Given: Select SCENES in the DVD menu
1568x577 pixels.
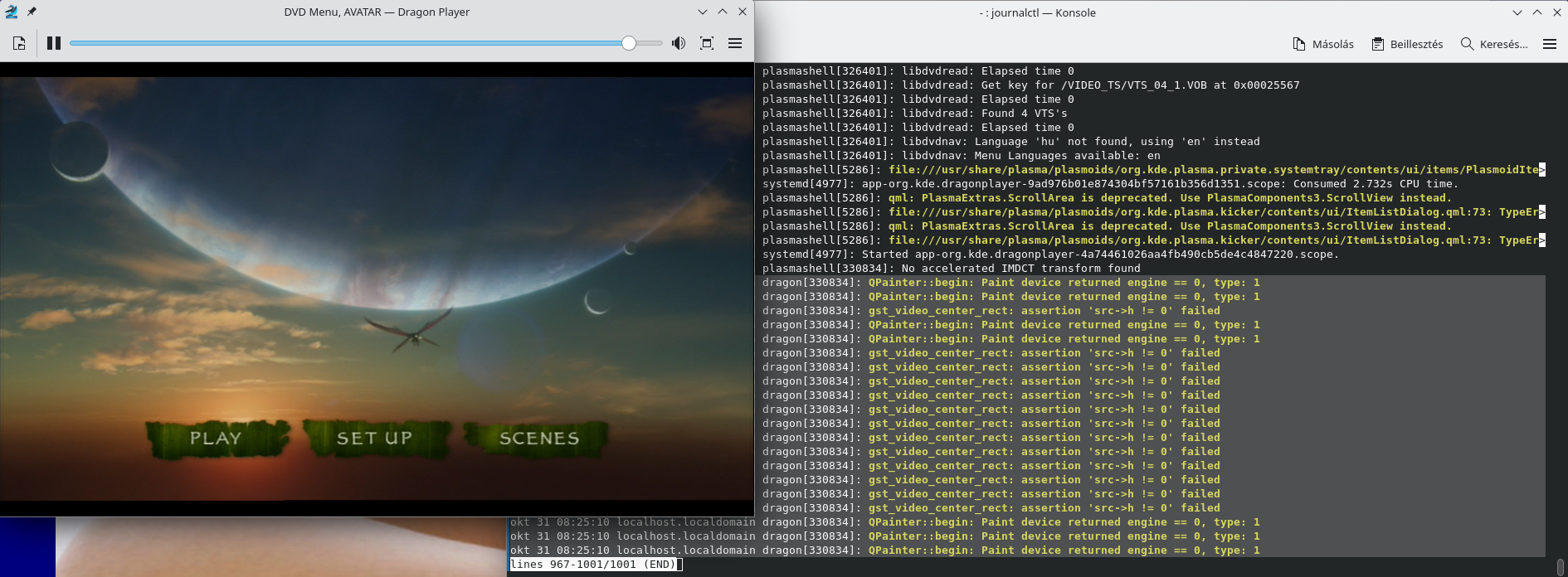Looking at the screenshot, I should tap(538, 438).
